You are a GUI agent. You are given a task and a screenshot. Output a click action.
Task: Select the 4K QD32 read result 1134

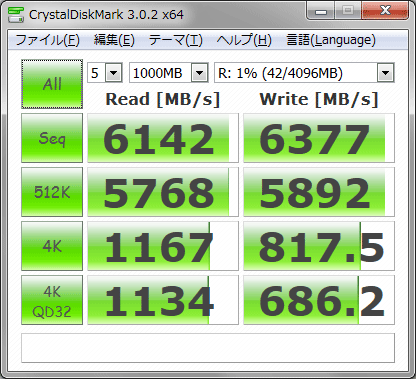(163, 300)
